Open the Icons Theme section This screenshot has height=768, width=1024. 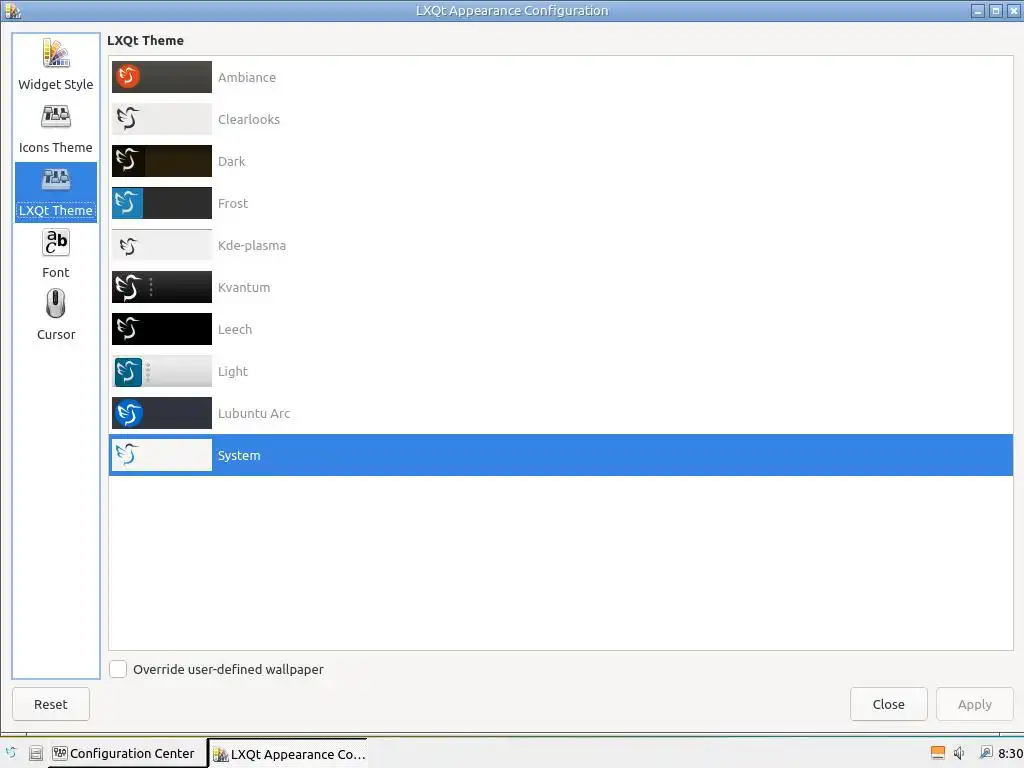56,129
